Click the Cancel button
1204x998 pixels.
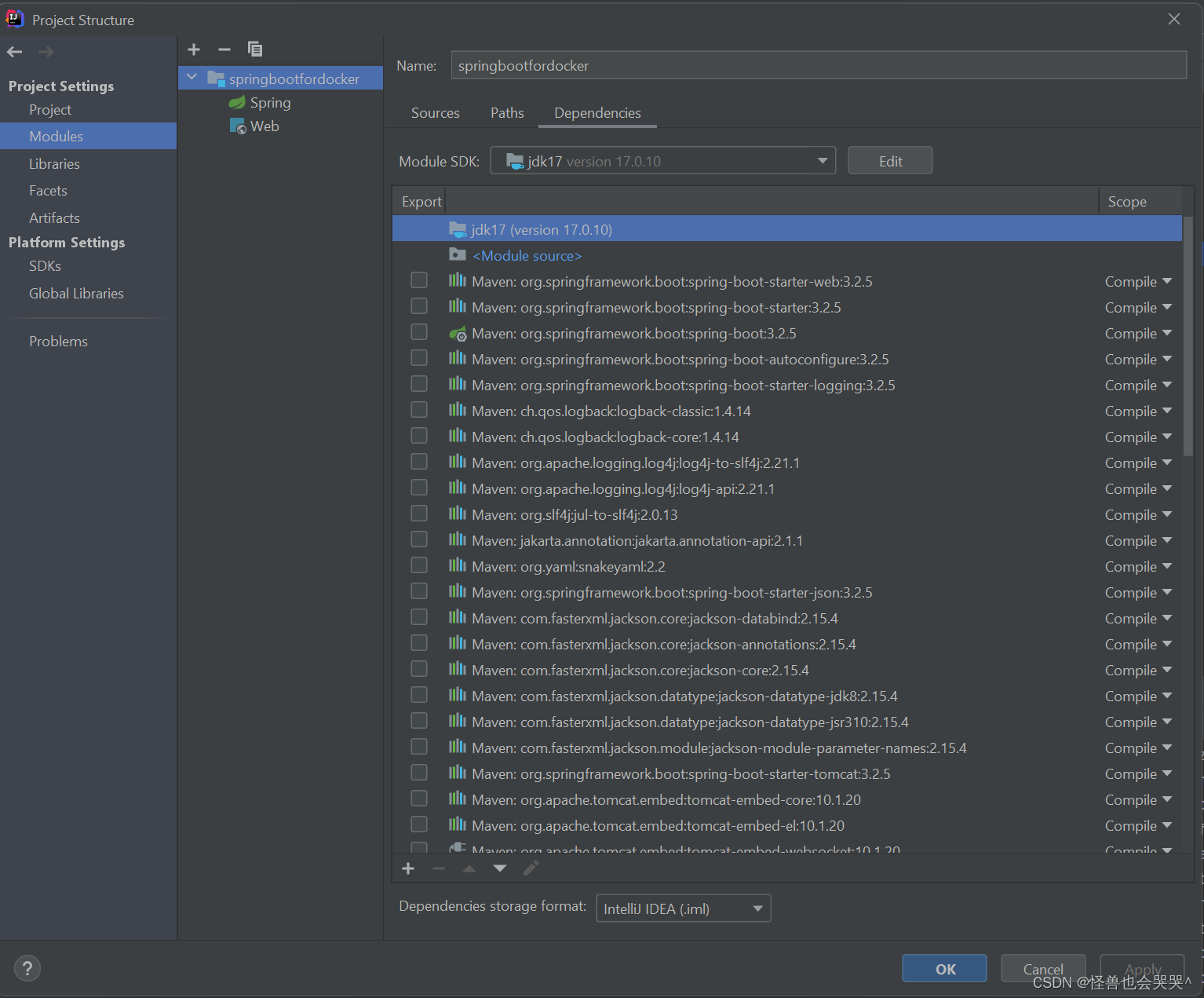1043,969
